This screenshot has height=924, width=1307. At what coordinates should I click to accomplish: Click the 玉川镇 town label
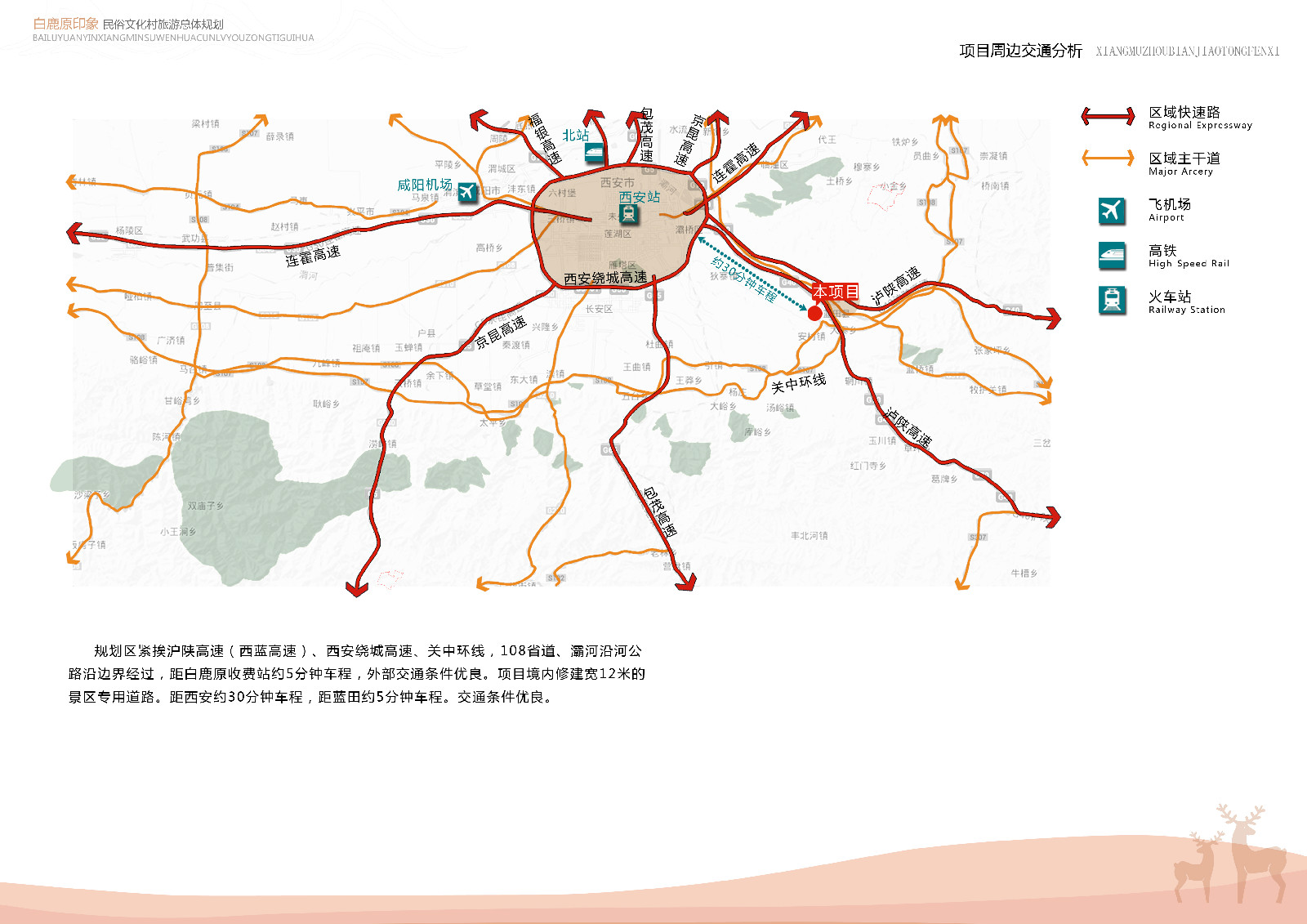882,440
